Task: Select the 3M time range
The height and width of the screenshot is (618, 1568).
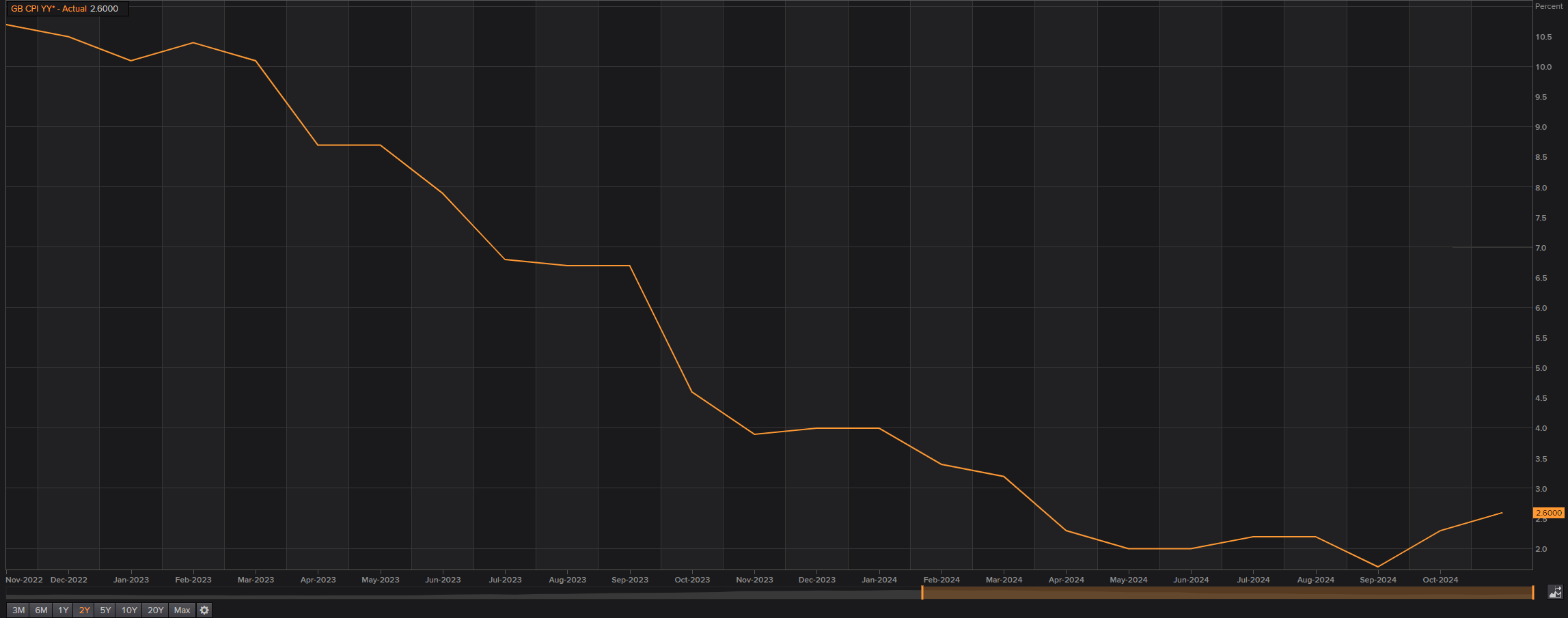Action: point(18,610)
